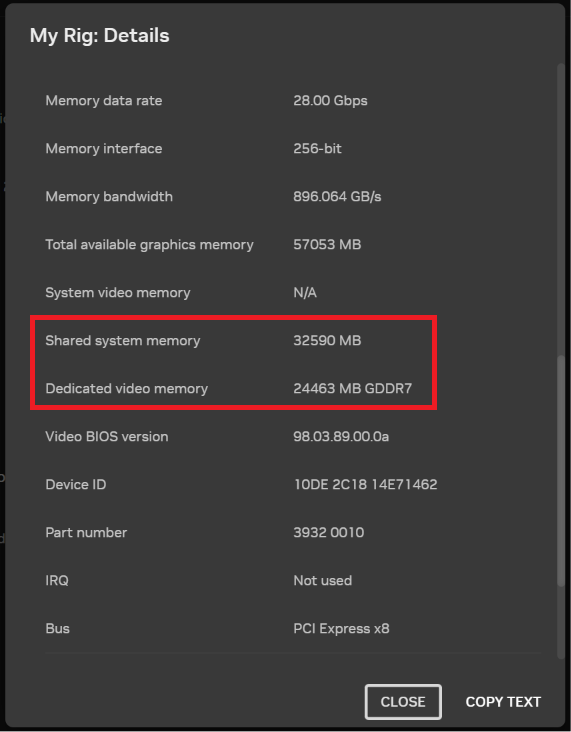This screenshot has width=571, height=732.
Task: Click the 24463 MB GDDR7 value
Action: (352, 388)
